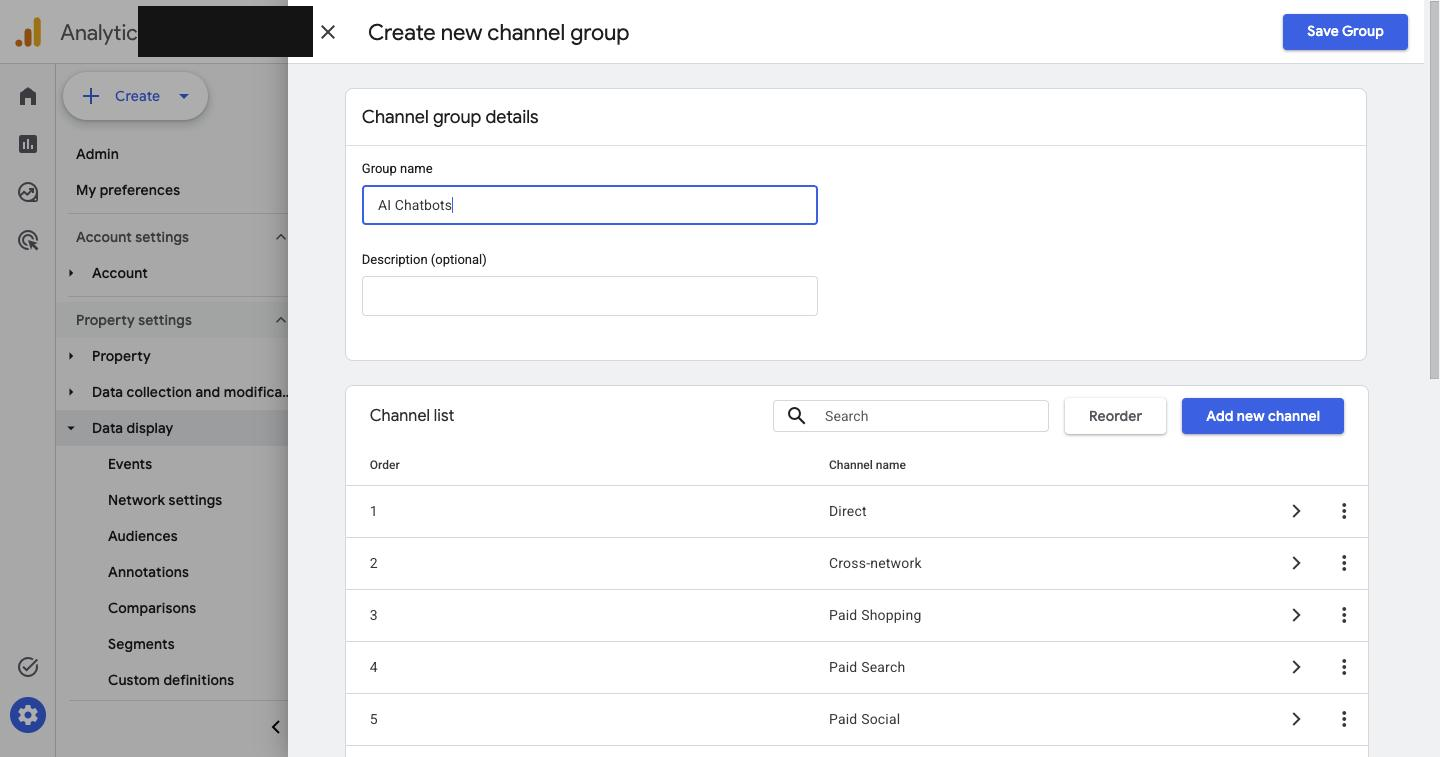Viewport: 1440px width, 757px height.
Task: Open three-dot menu for Paid Shopping channel
Action: (x=1344, y=615)
